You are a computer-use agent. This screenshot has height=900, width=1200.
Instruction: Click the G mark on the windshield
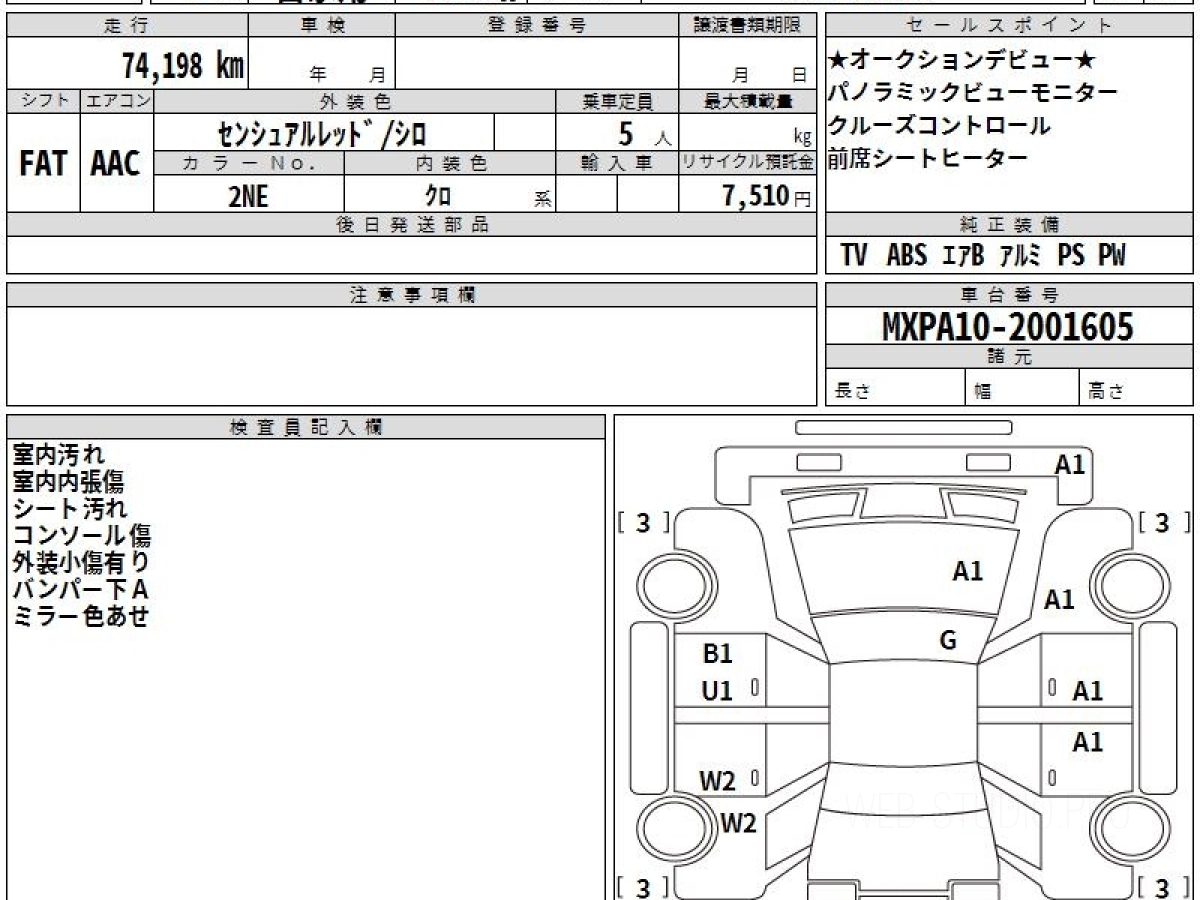949,641
